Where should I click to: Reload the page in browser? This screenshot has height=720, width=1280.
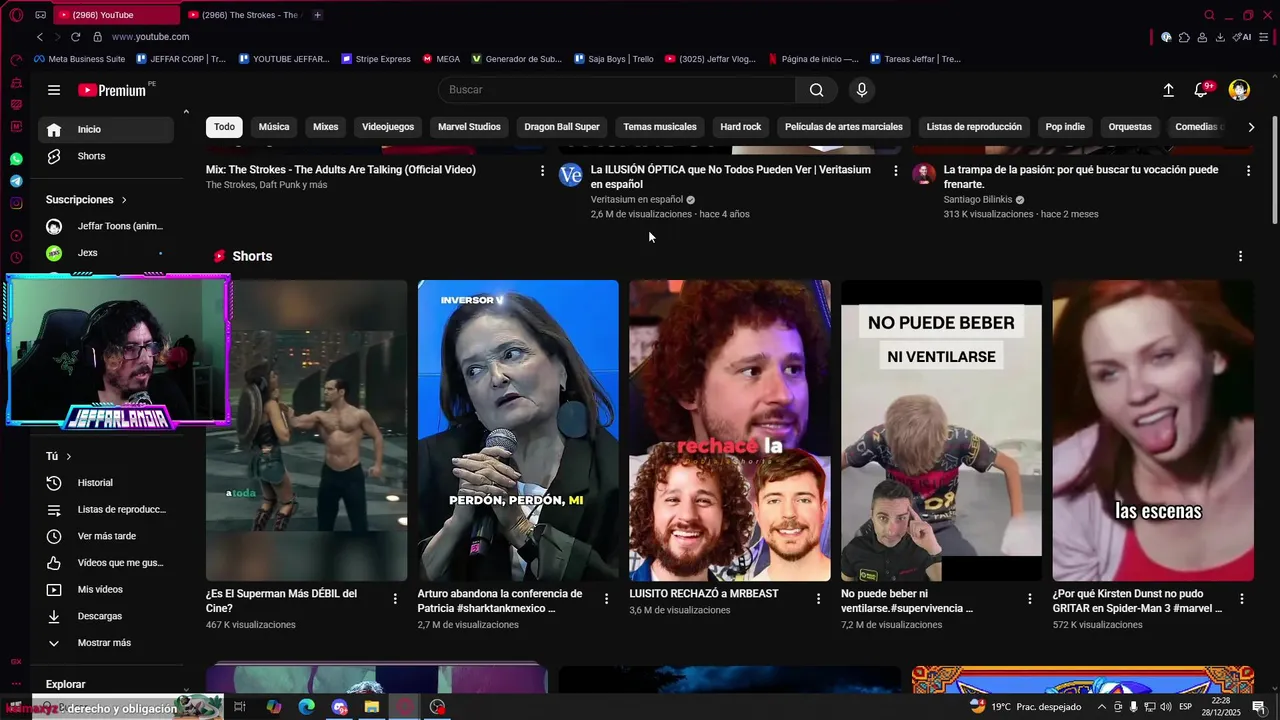(75, 37)
